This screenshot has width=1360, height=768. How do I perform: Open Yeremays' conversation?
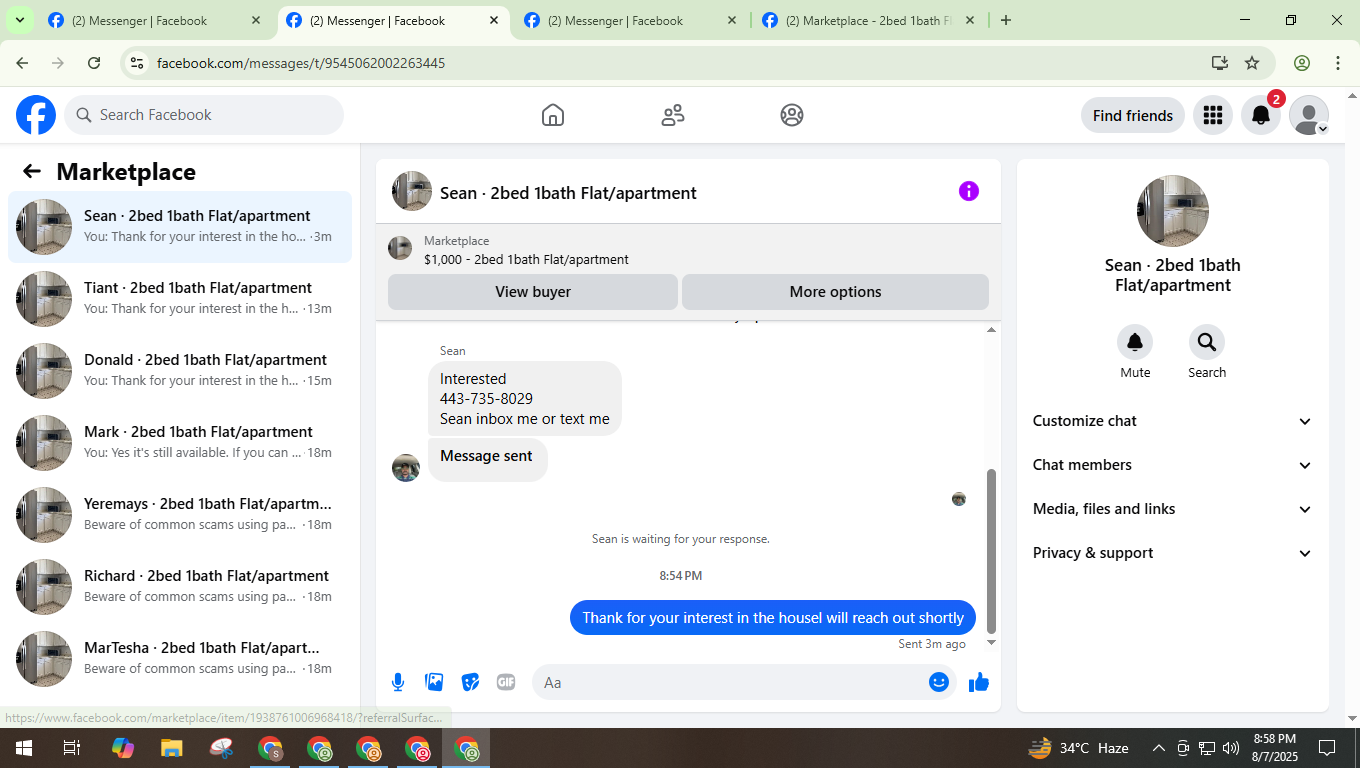click(180, 515)
